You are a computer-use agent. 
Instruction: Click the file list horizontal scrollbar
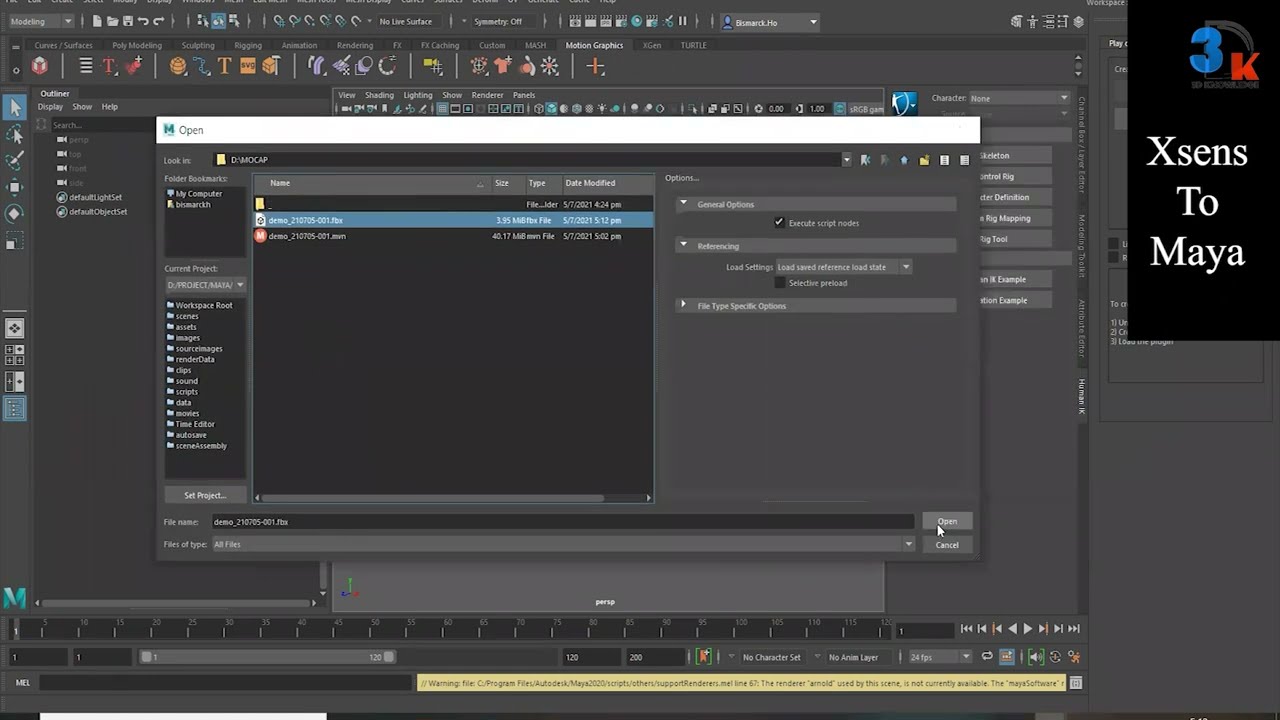[x=433, y=497]
